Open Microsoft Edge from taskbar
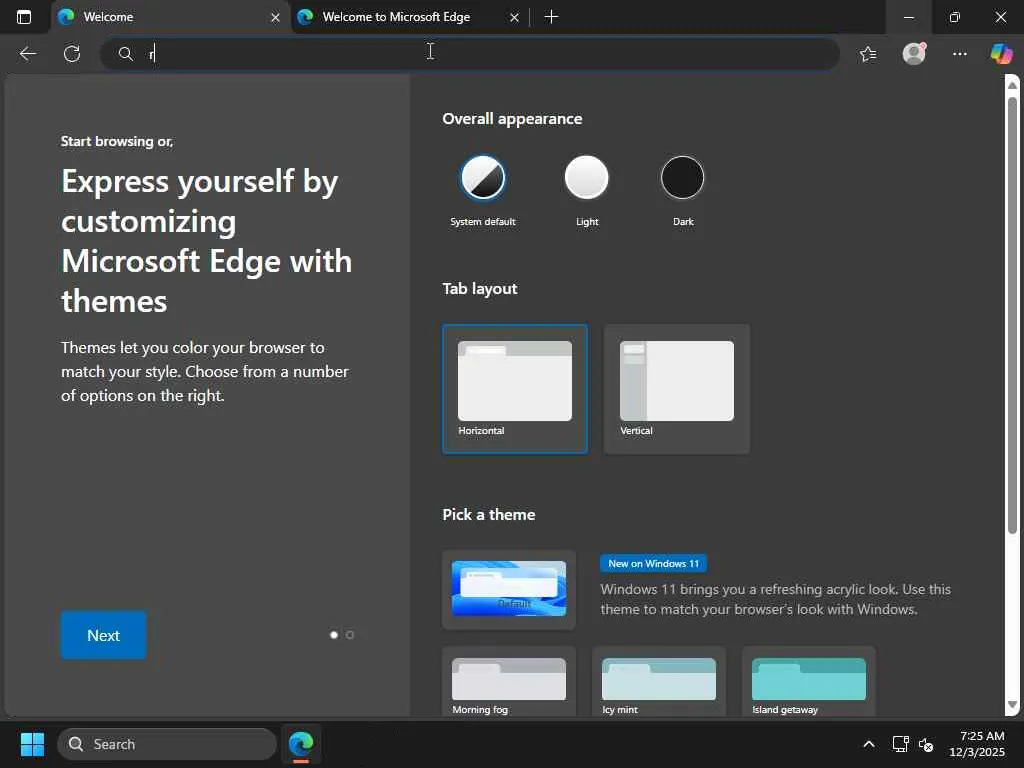Screen dimensions: 1024x768 coord(301,744)
